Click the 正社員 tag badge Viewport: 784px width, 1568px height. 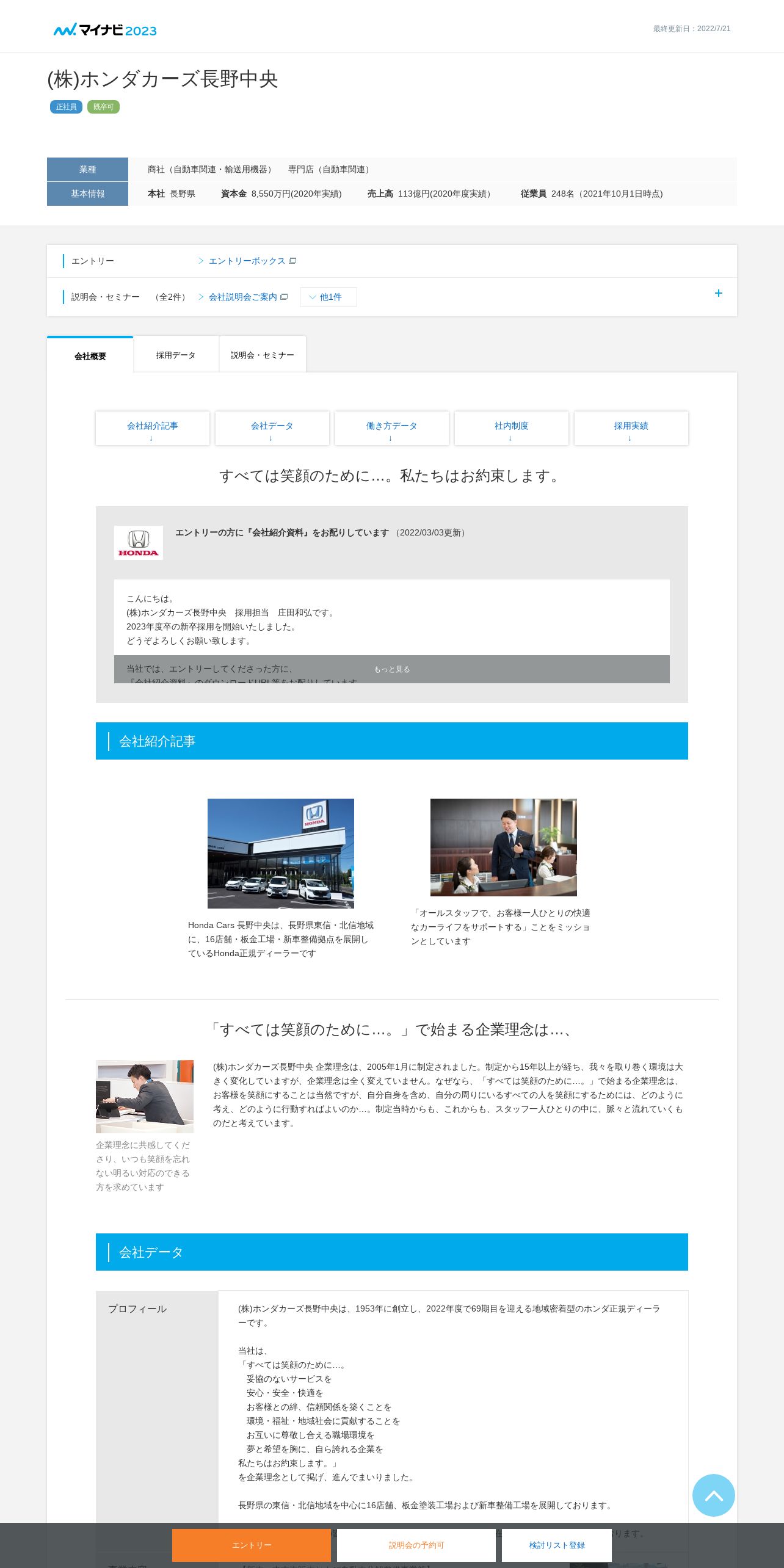[66, 107]
